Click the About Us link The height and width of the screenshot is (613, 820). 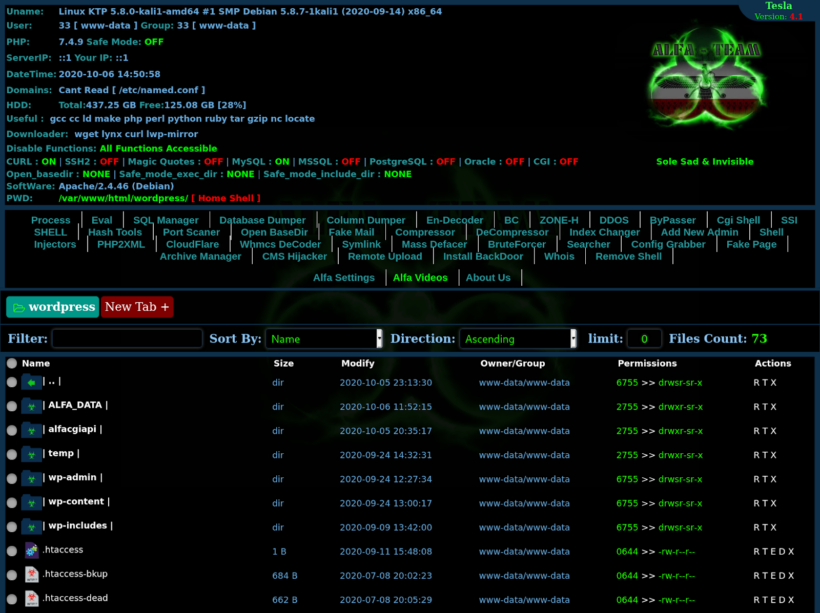(x=488, y=278)
